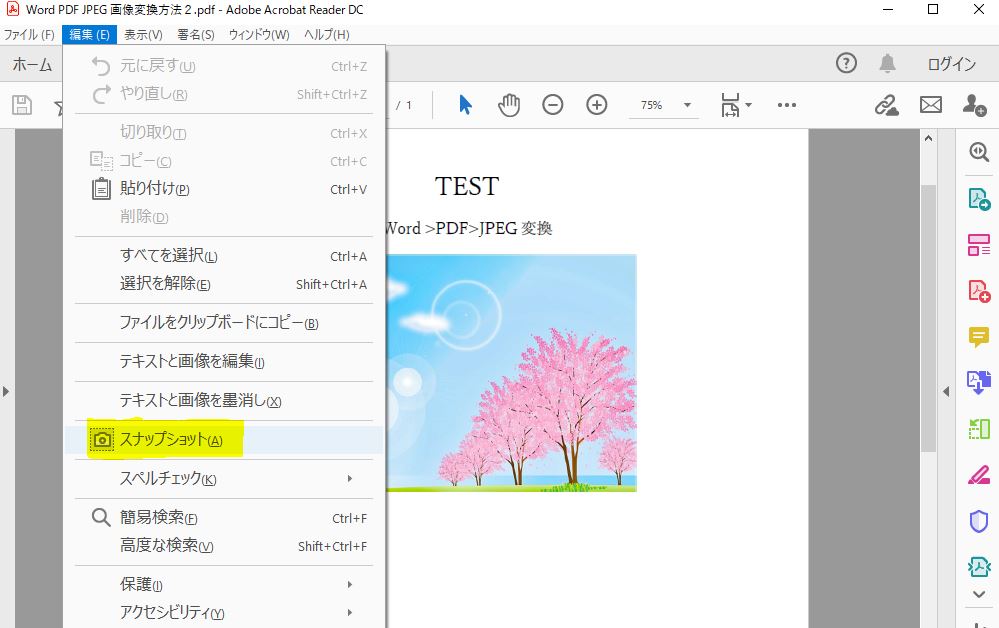Close the 編集(E) menu in the menu bar
This screenshot has width=999, height=628.
pyautogui.click(x=89, y=34)
